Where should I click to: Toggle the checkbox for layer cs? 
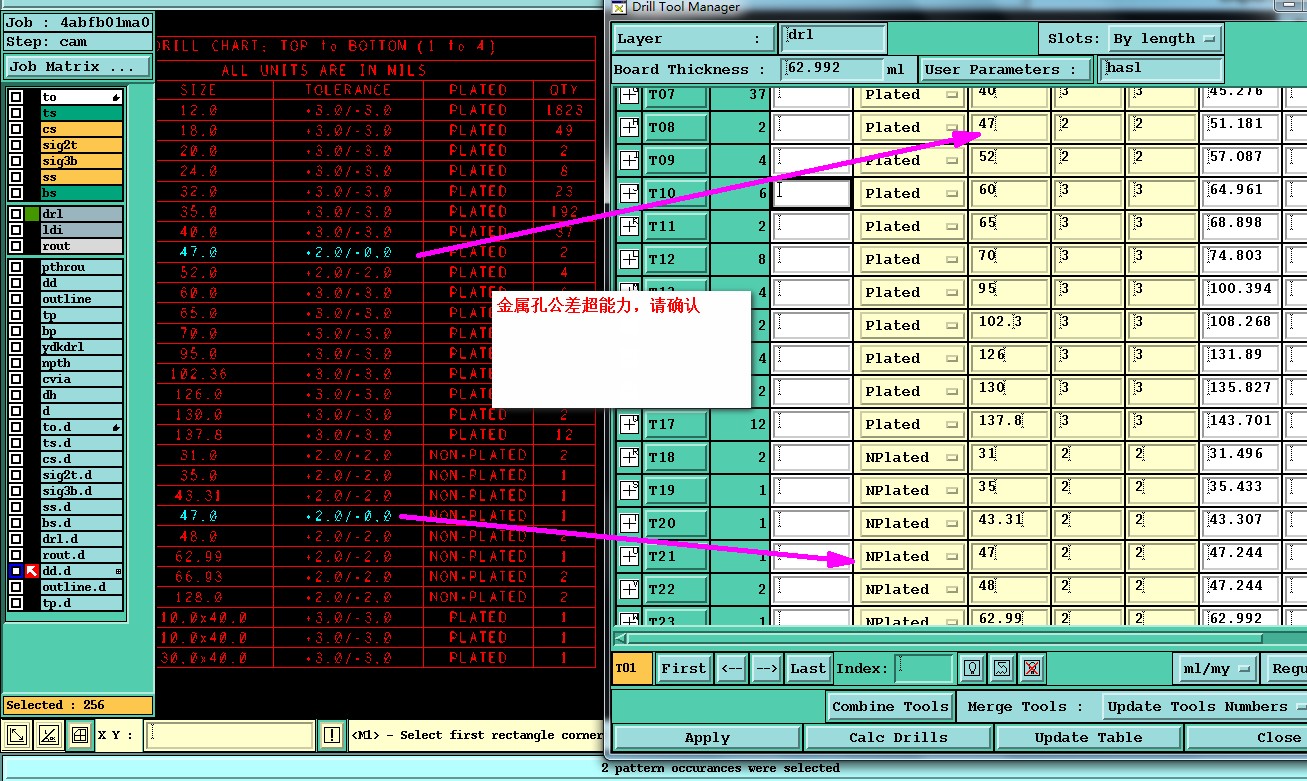15,130
